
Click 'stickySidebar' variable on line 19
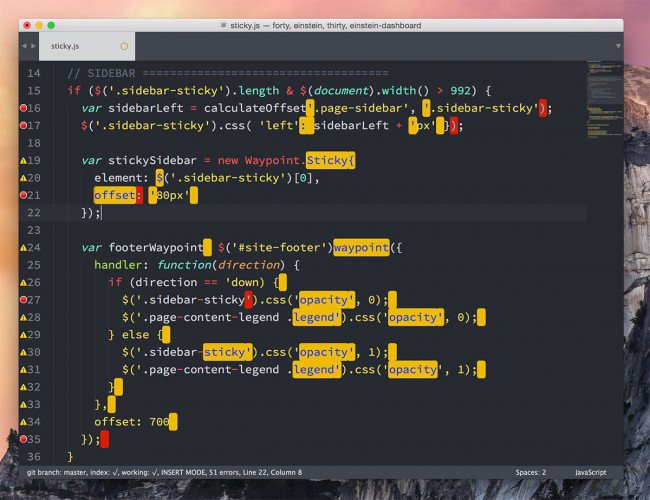coord(152,160)
